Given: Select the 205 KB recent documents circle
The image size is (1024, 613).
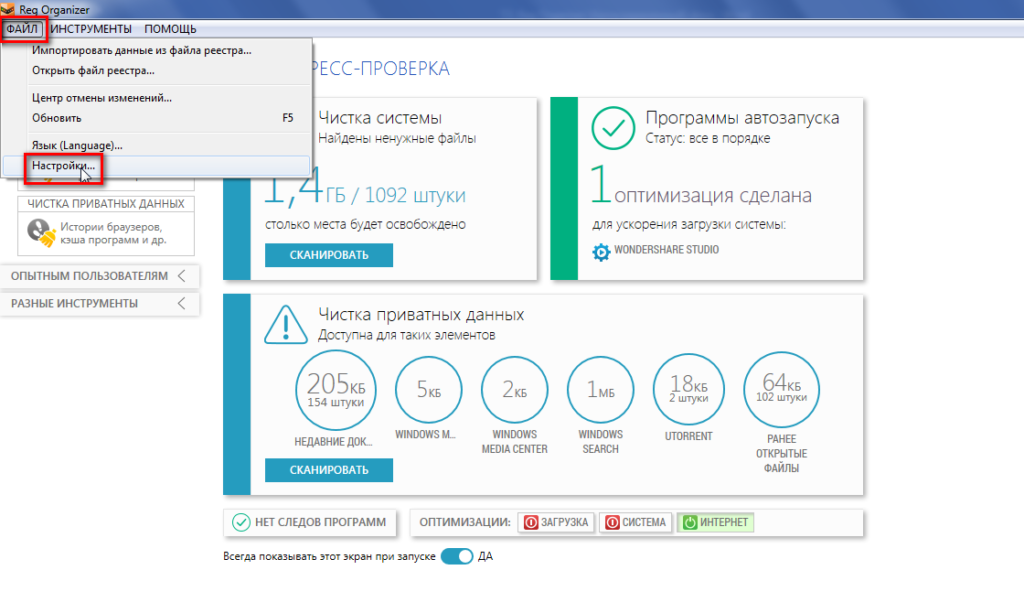Looking at the screenshot, I should [x=334, y=391].
